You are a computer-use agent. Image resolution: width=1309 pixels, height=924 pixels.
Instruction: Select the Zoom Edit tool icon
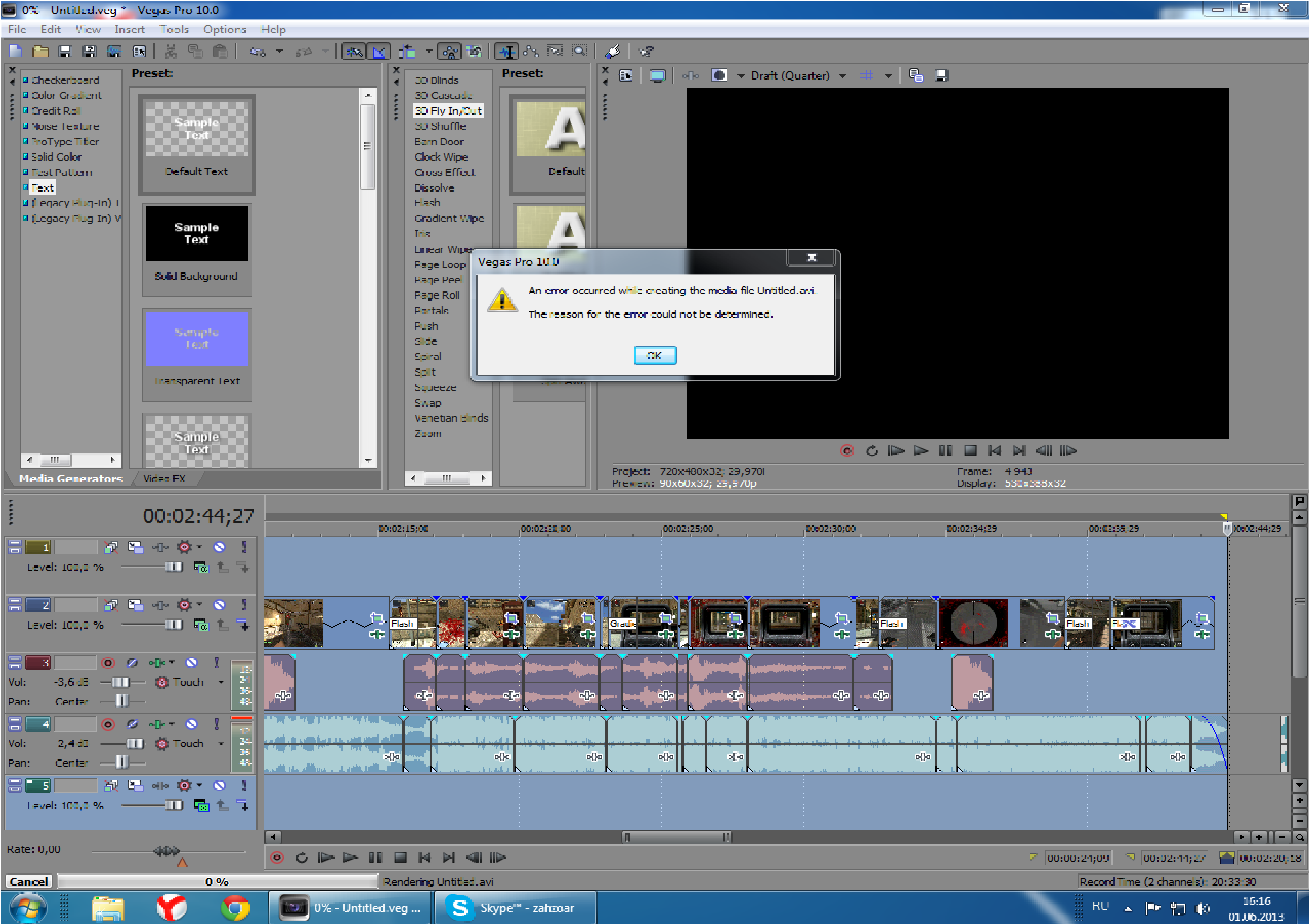click(580, 51)
